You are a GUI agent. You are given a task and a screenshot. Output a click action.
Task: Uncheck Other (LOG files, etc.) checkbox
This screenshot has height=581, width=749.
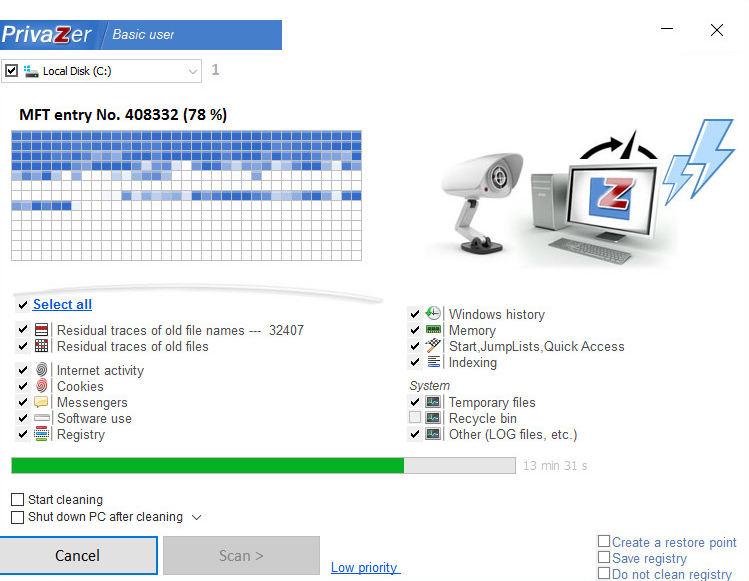coord(415,434)
